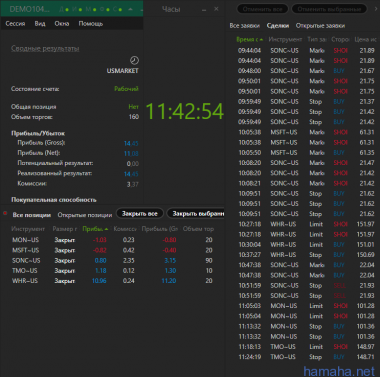380x377 pixels.
Task: Switch to the Открытые заявки tab
Action: pyautogui.click(x=320, y=26)
